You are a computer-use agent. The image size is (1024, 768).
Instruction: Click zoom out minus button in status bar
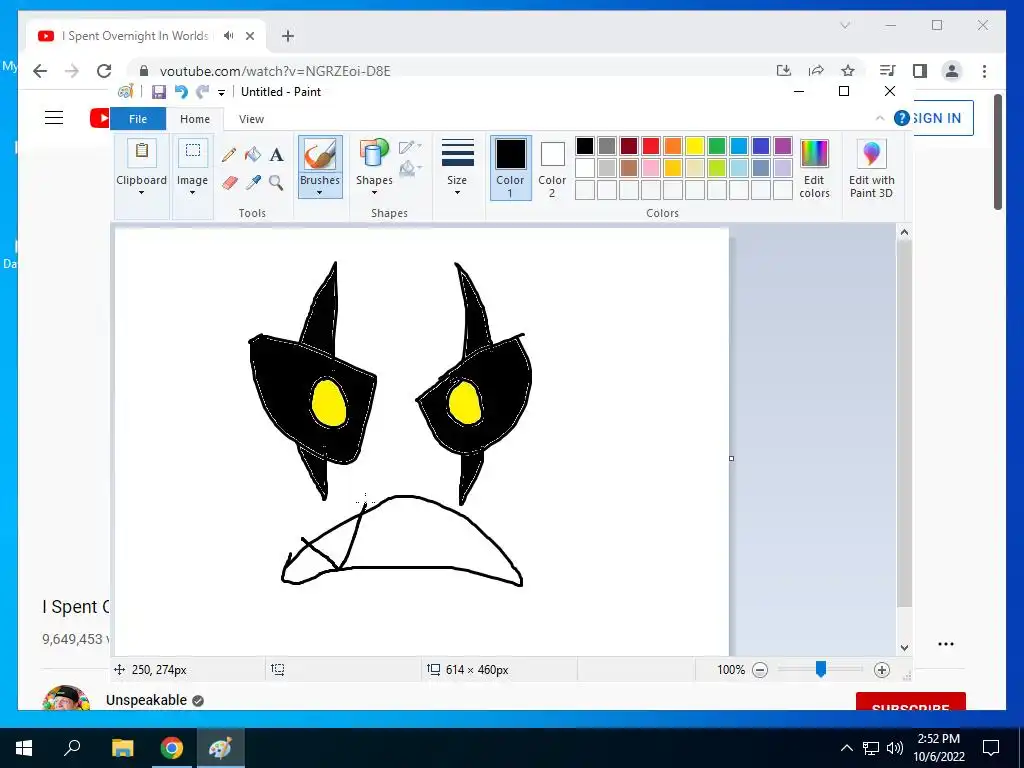coord(760,670)
